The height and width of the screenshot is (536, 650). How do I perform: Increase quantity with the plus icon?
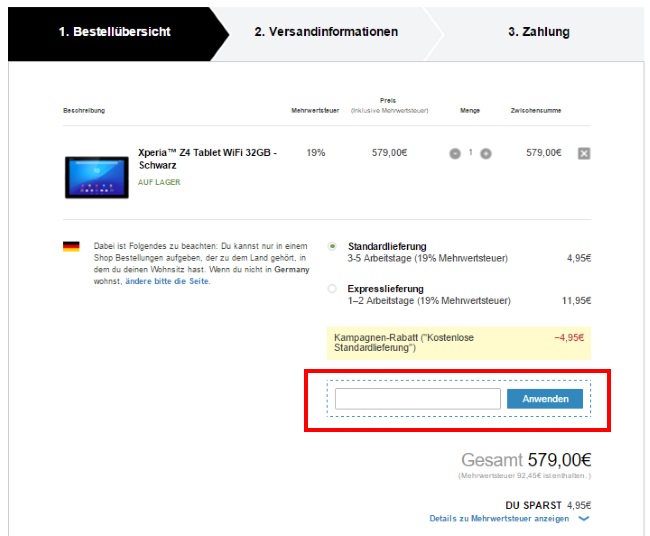(x=486, y=154)
